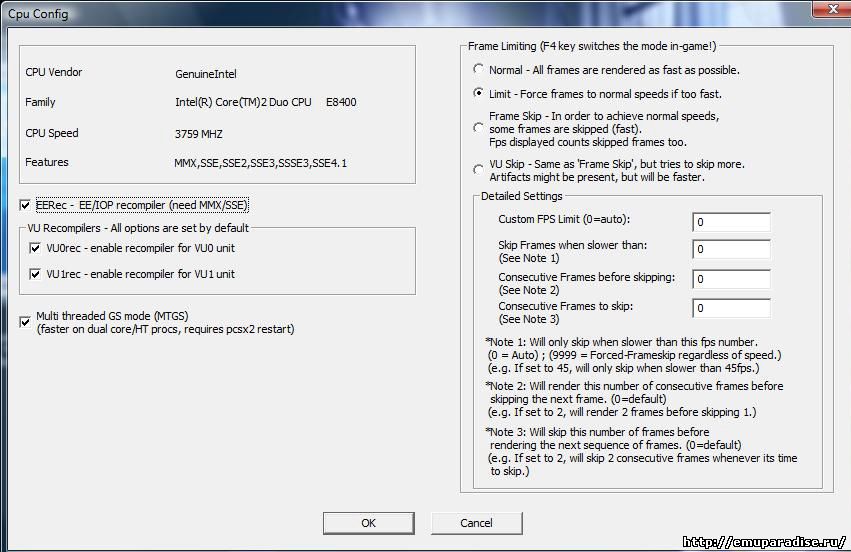This screenshot has width=851, height=552.
Task: Click the MMX,SSE,SSE2 features list
Action: click(261, 163)
